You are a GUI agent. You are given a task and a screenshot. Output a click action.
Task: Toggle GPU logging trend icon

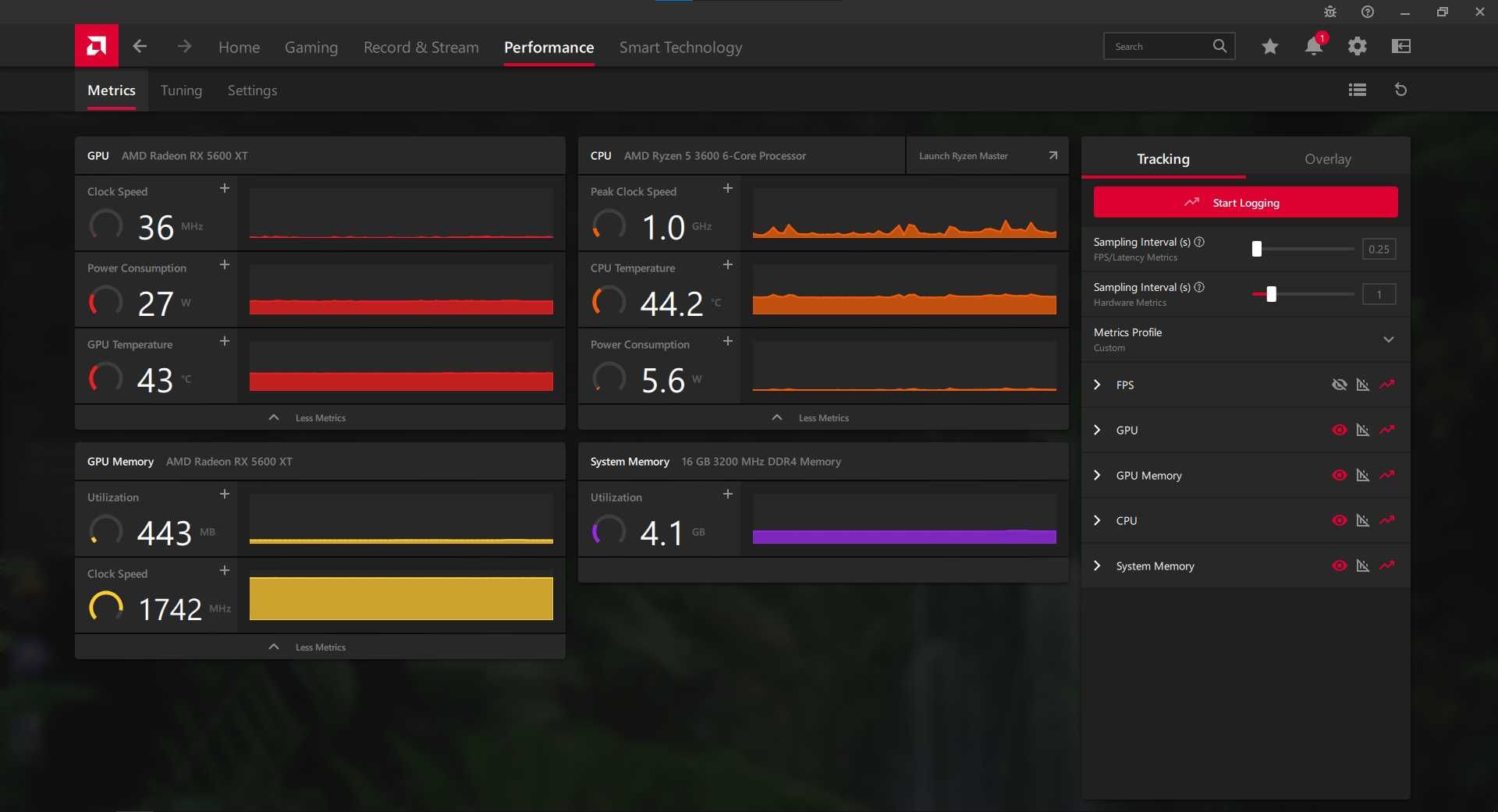click(1387, 430)
